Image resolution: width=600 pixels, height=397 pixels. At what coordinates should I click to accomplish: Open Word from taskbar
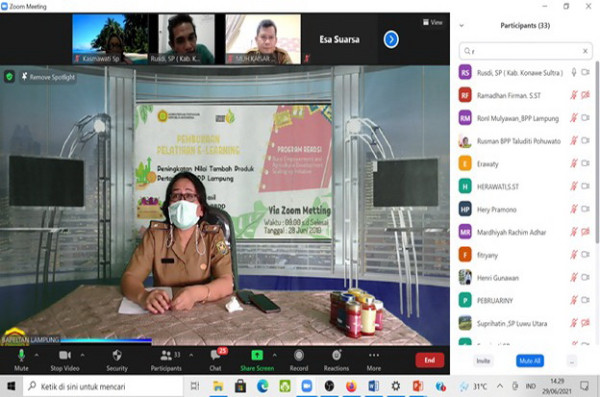[x=373, y=386]
